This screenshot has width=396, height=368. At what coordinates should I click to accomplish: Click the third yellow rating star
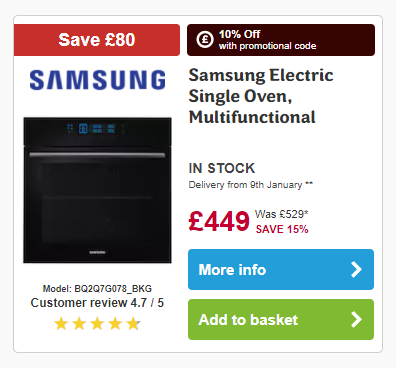pyautogui.click(x=97, y=324)
